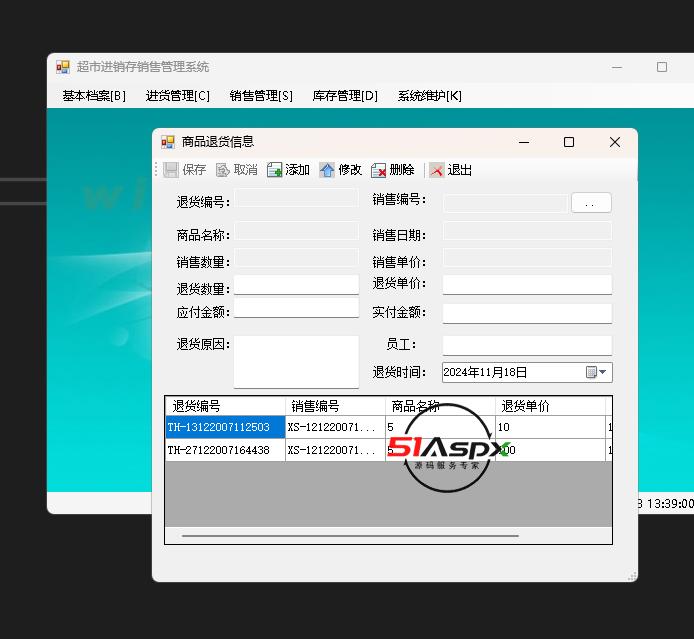Click the disabled 销售日期 field
The height and width of the screenshot is (639, 694).
527,231
